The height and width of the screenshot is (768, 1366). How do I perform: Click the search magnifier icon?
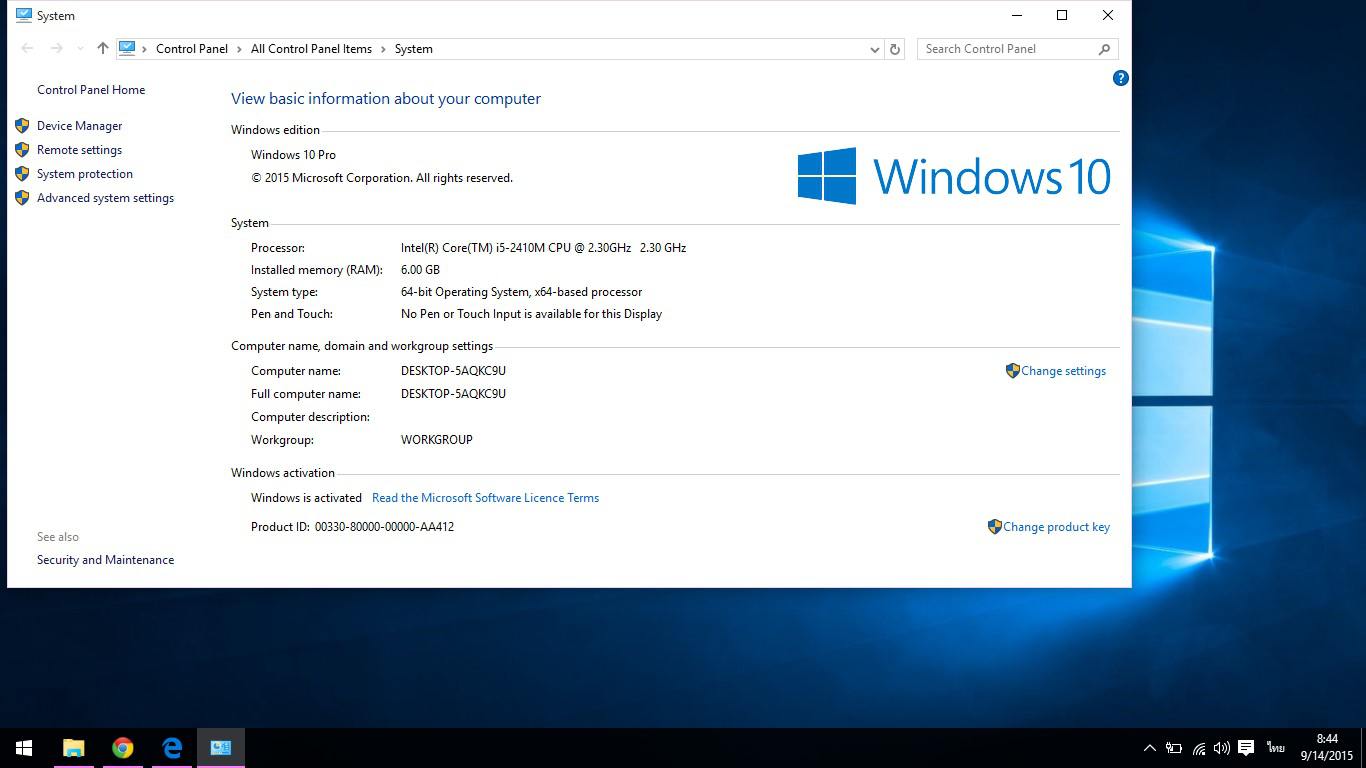(1104, 49)
